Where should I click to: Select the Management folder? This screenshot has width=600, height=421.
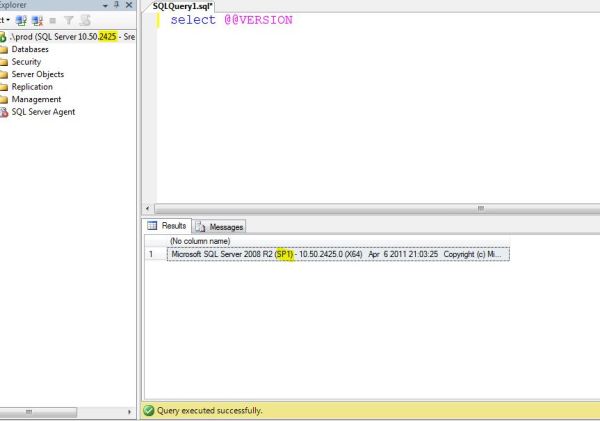click(36, 100)
